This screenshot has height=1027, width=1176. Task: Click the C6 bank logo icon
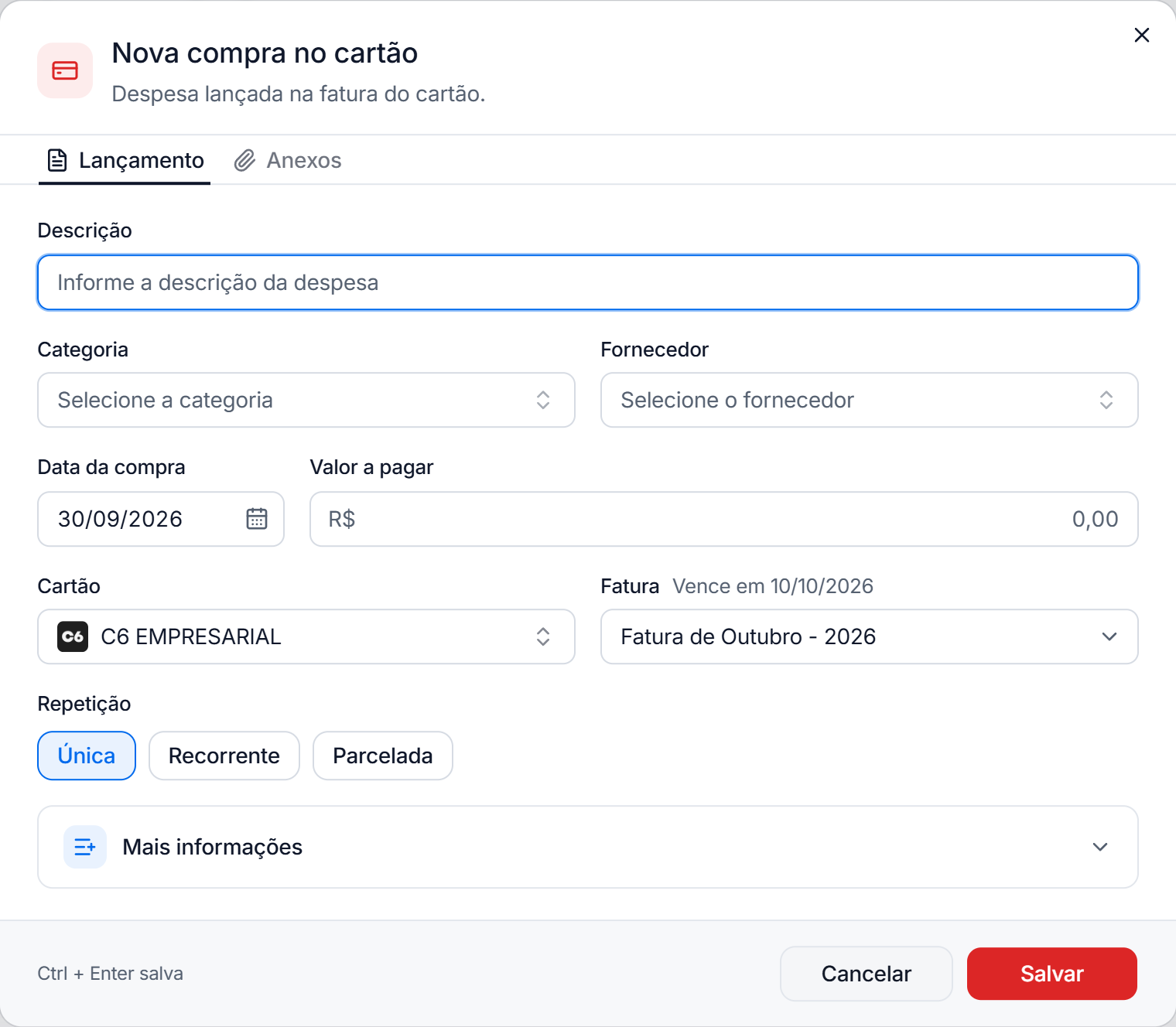tap(73, 636)
